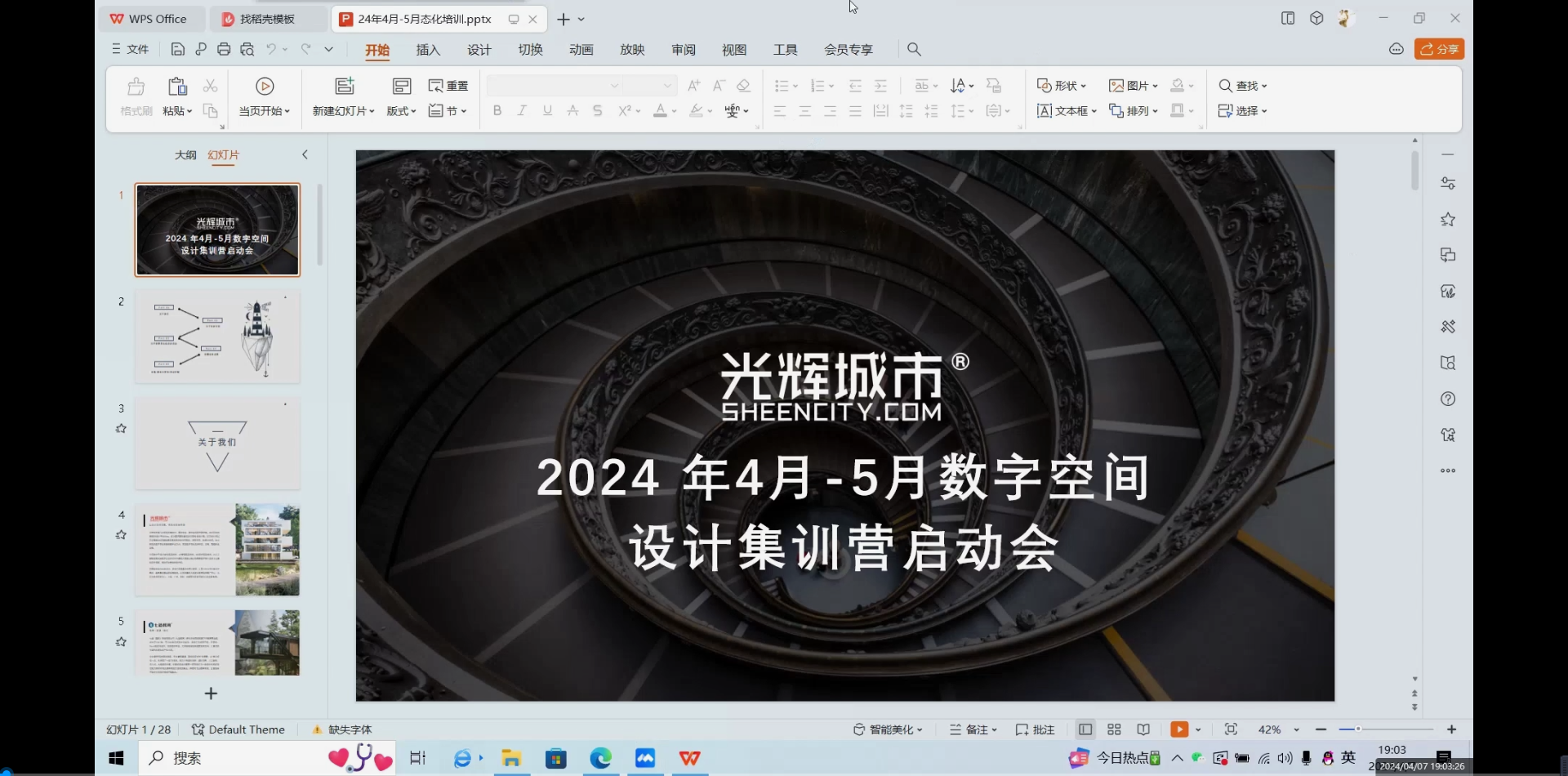Align text right
This screenshot has height=776, width=1568.
831,111
